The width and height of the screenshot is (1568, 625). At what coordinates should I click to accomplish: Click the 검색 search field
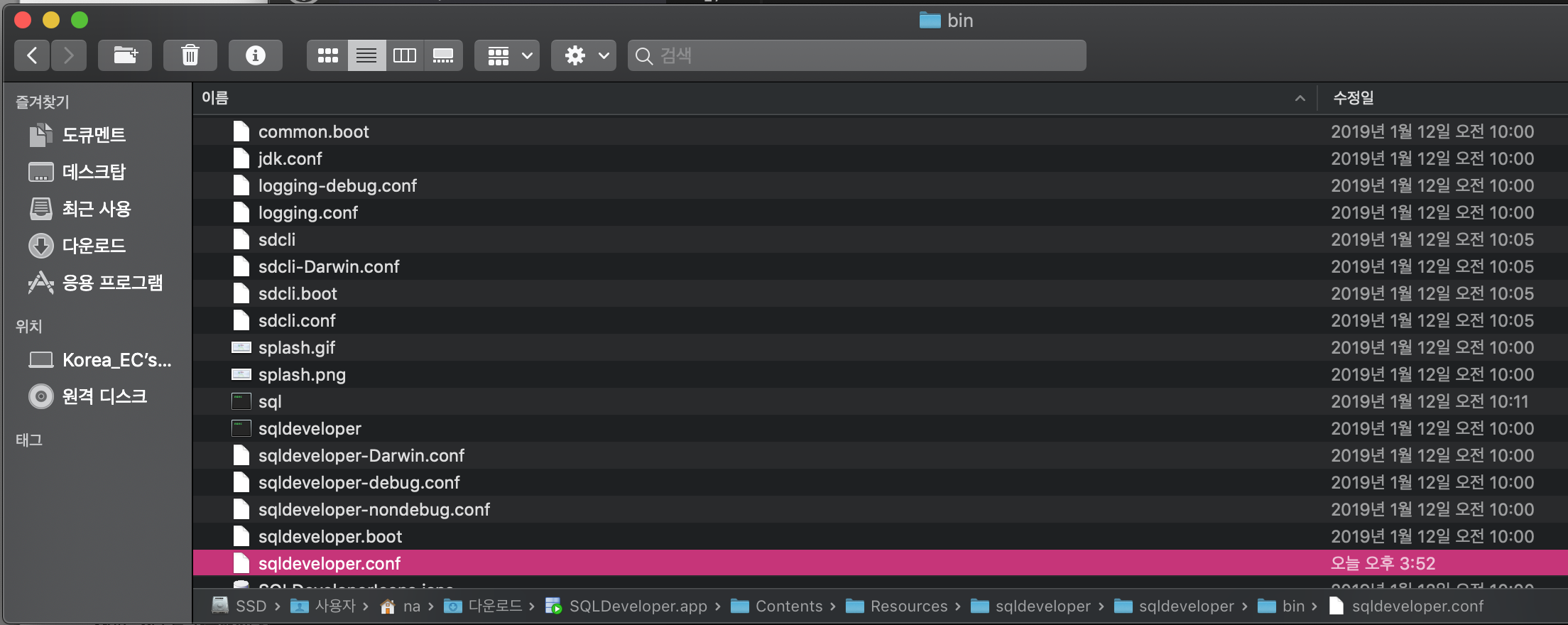click(x=857, y=55)
